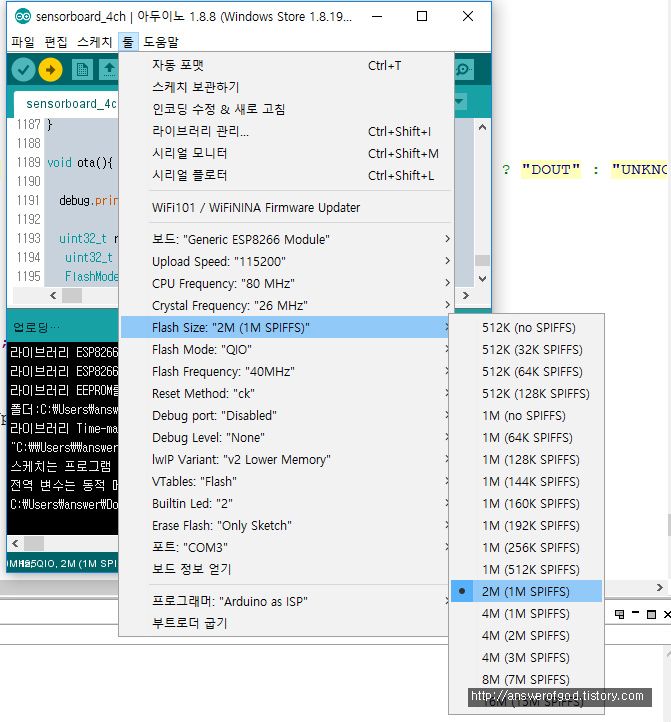Click the Arduino logo in title bar
The image size is (671, 722).
coord(23,17)
